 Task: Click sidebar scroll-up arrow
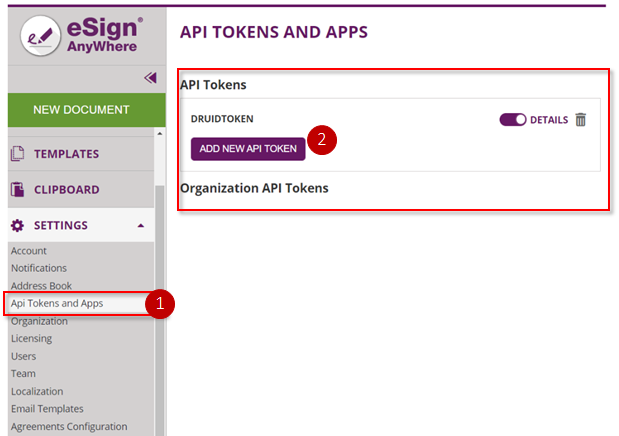(159, 134)
